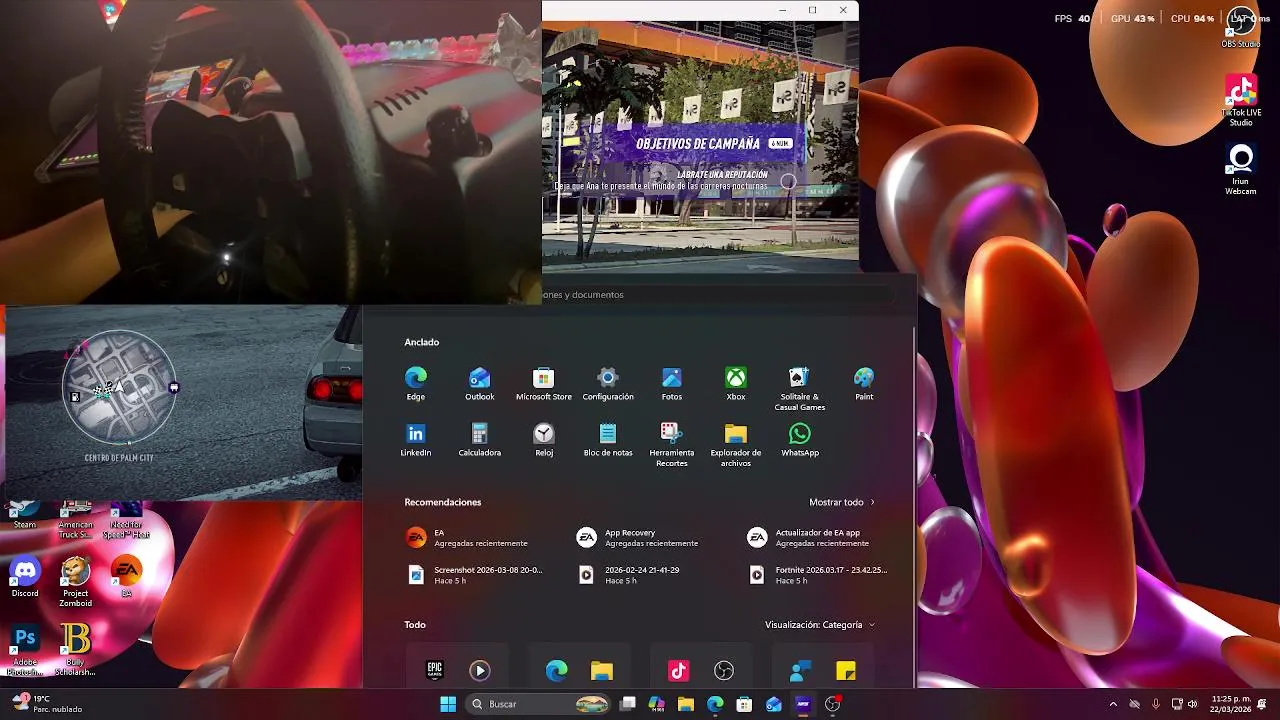Open the Calculadora app

click(x=480, y=440)
